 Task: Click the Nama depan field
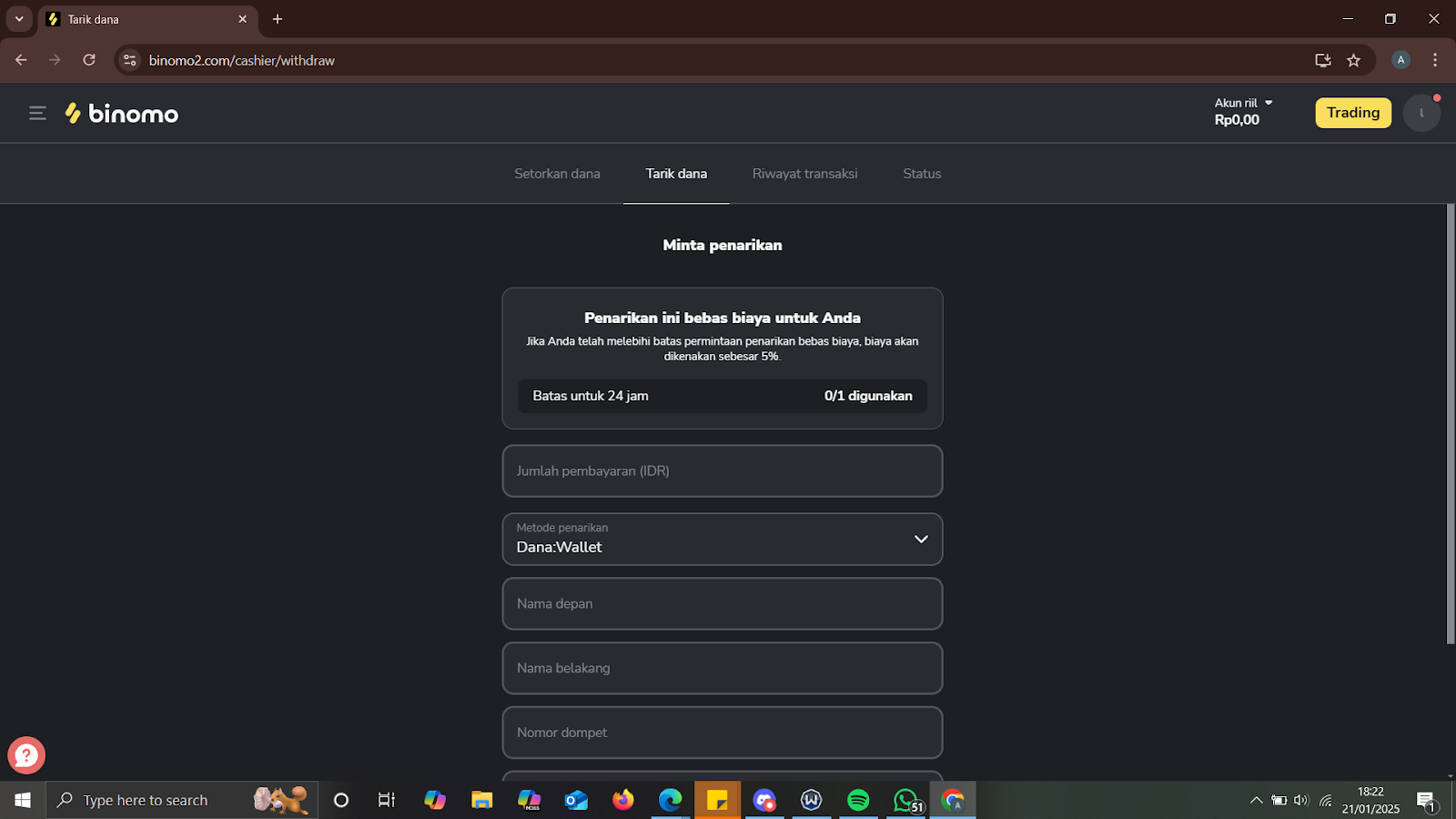coord(722,603)
